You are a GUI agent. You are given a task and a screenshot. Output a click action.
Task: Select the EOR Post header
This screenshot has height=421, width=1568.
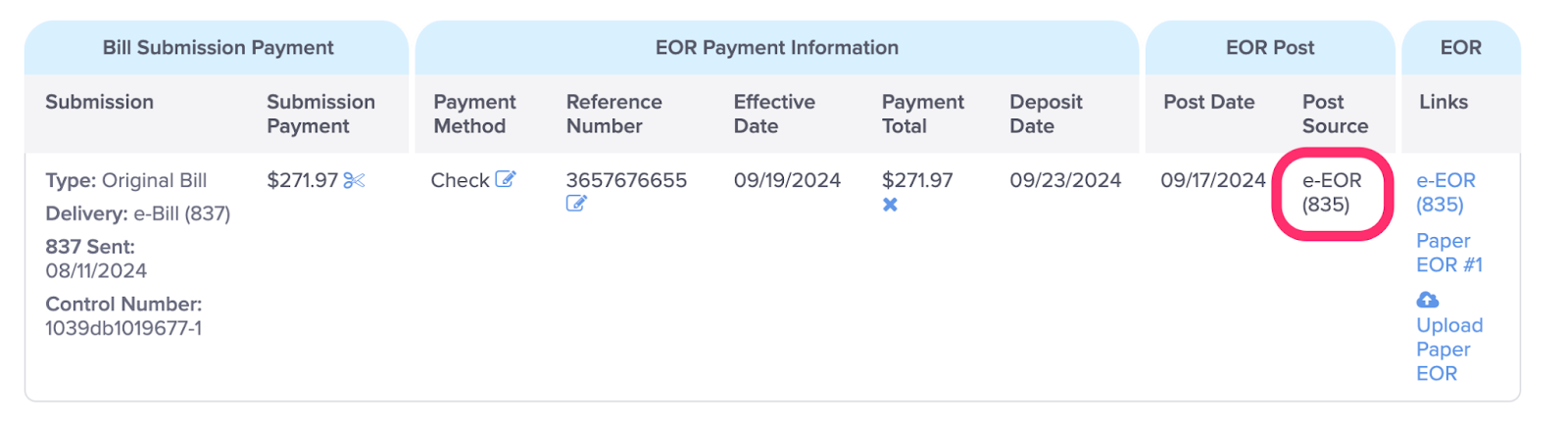click(1270, 47)
